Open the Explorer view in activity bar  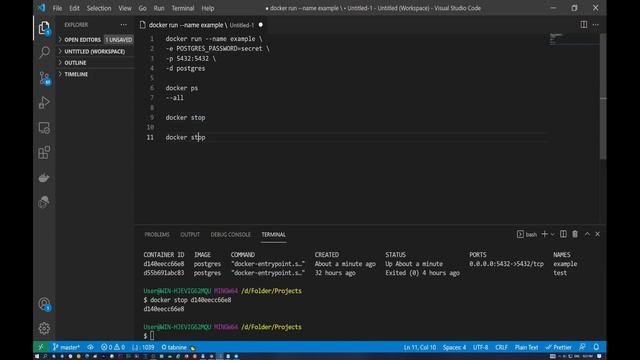(44, 28)
